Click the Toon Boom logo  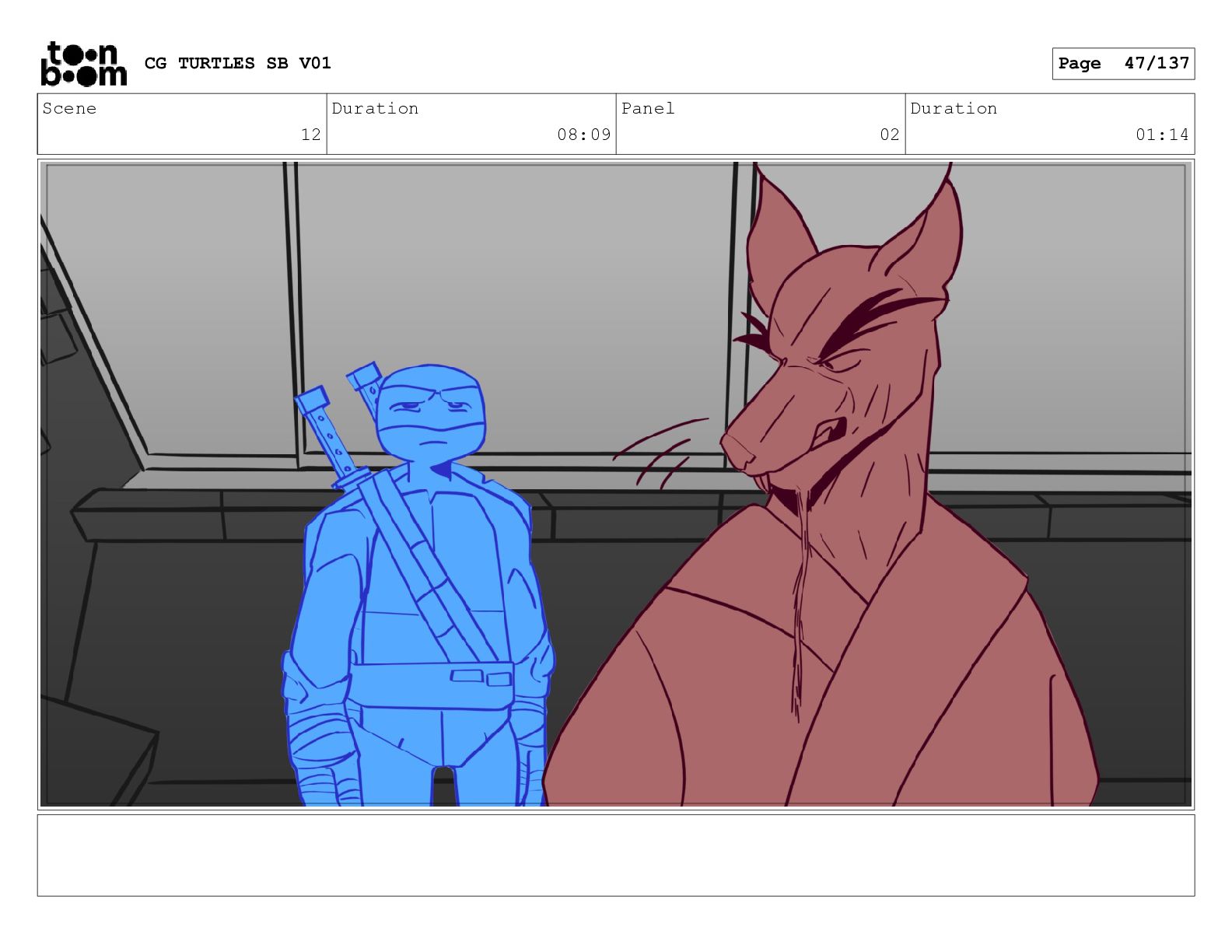point(83,63)
